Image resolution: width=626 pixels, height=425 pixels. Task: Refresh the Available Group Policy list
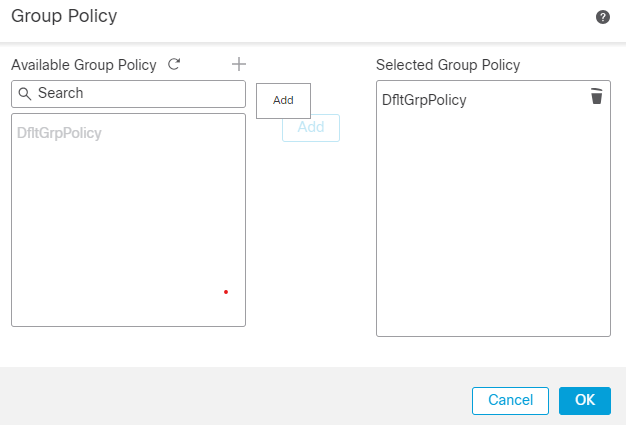click(174, 65)
